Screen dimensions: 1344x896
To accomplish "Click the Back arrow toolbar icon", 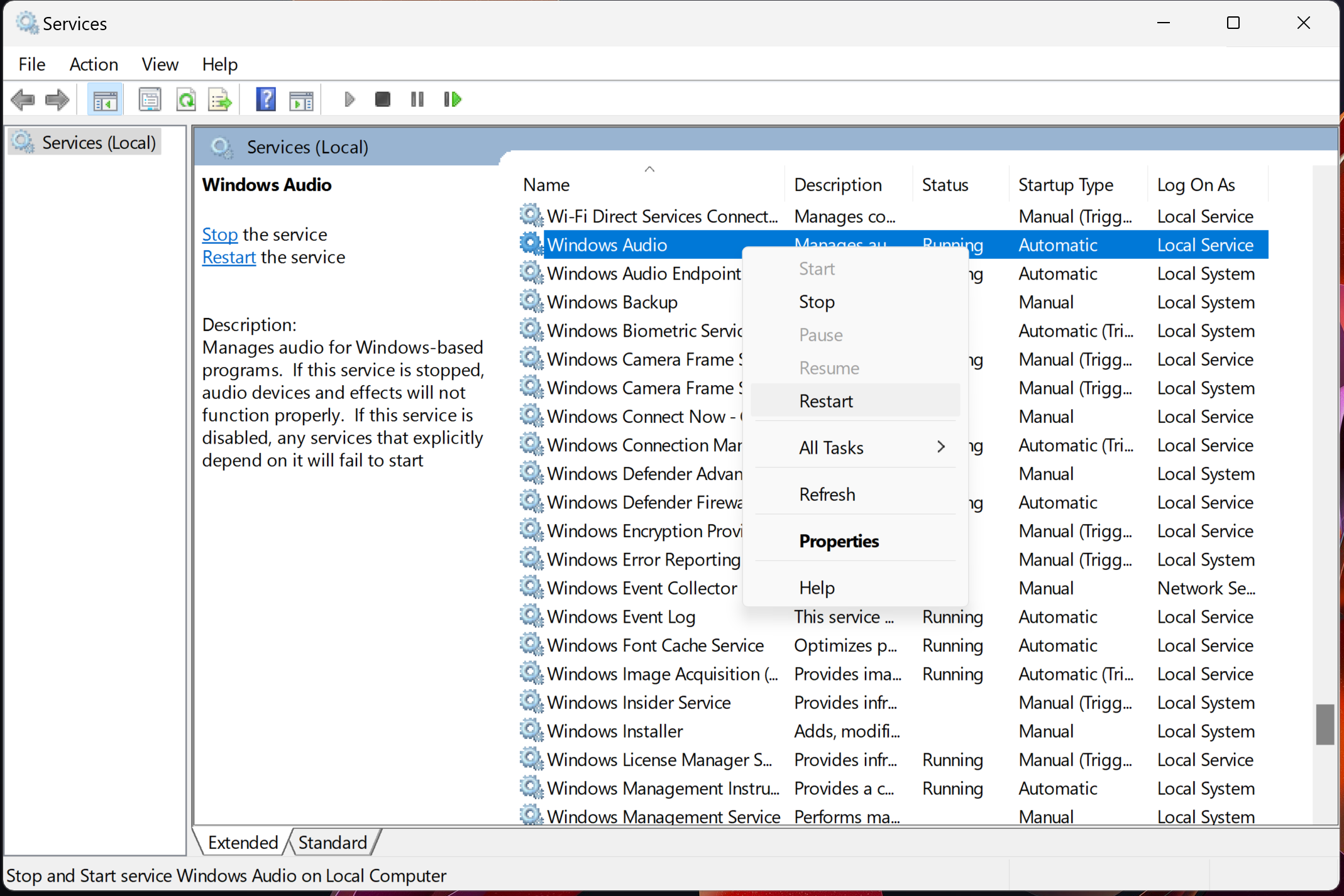I will tap(23, 99).
